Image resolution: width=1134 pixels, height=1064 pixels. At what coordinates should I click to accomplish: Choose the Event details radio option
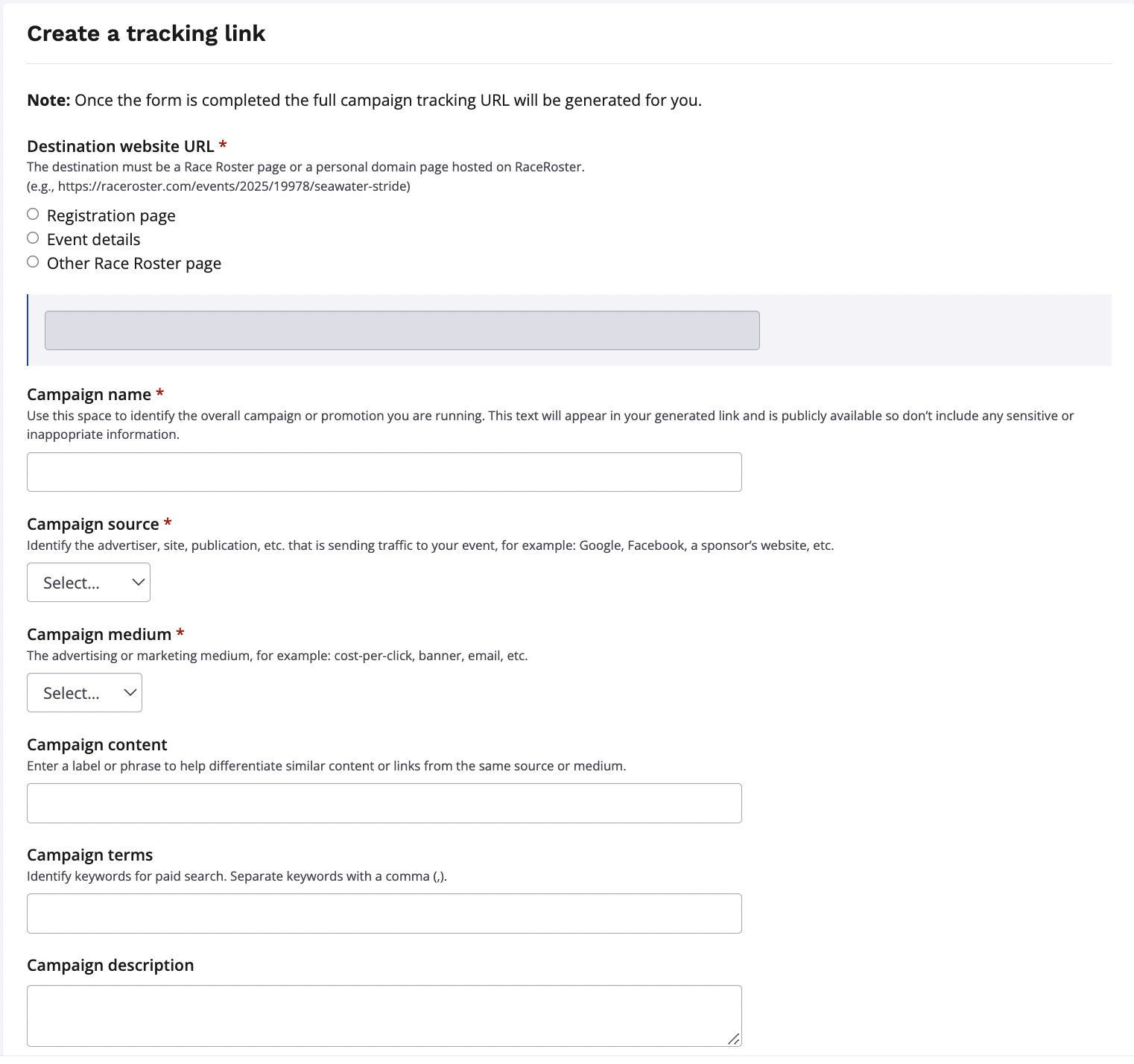click(33, 238)
